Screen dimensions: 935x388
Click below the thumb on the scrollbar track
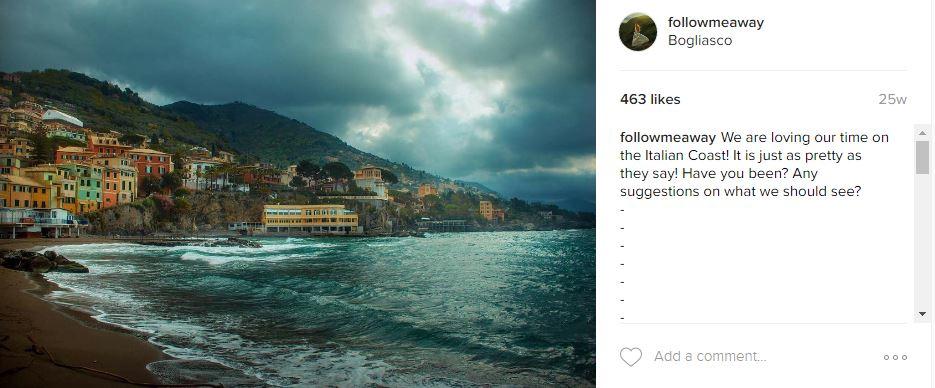(922, 238)
